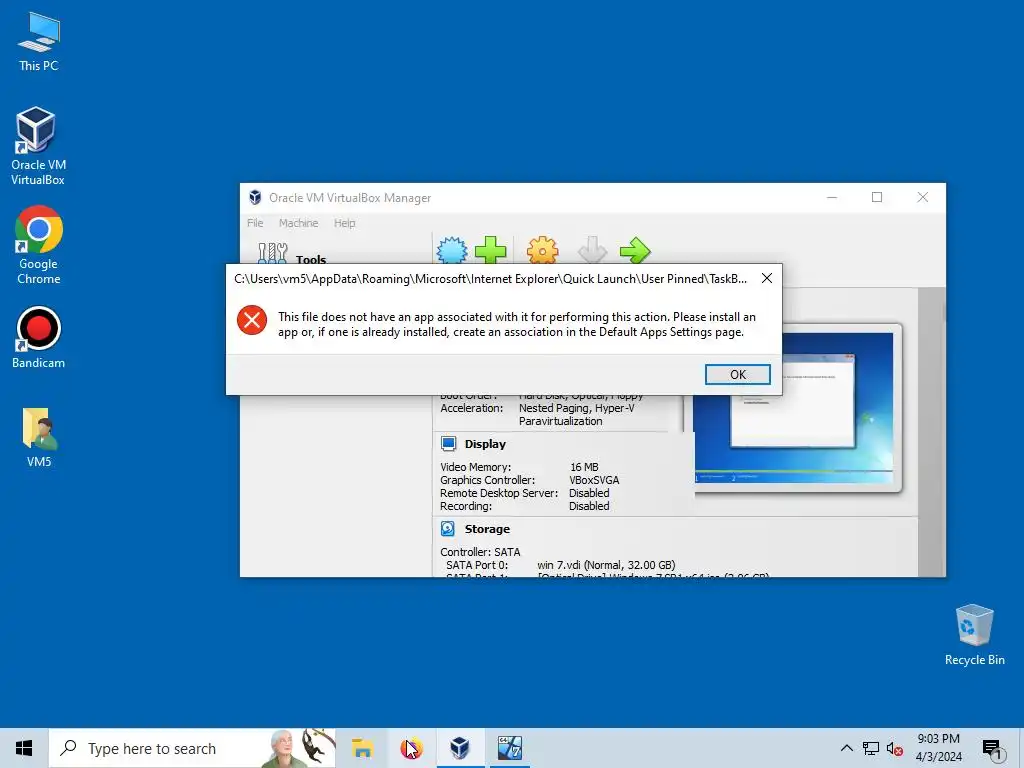
Task: Maximize the VirtualBox Manager window
Action: tap(877, 197)
